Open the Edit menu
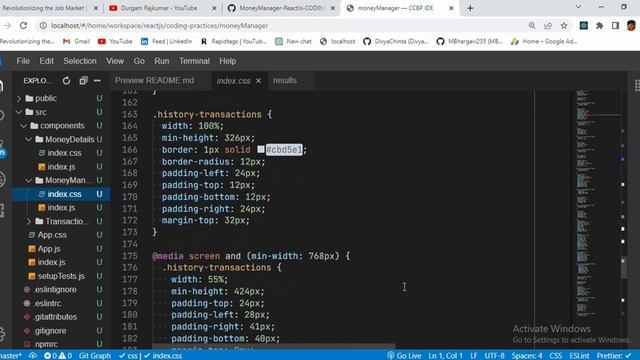Viewport: 640px width, 360px height. click(x=47, y=61)
